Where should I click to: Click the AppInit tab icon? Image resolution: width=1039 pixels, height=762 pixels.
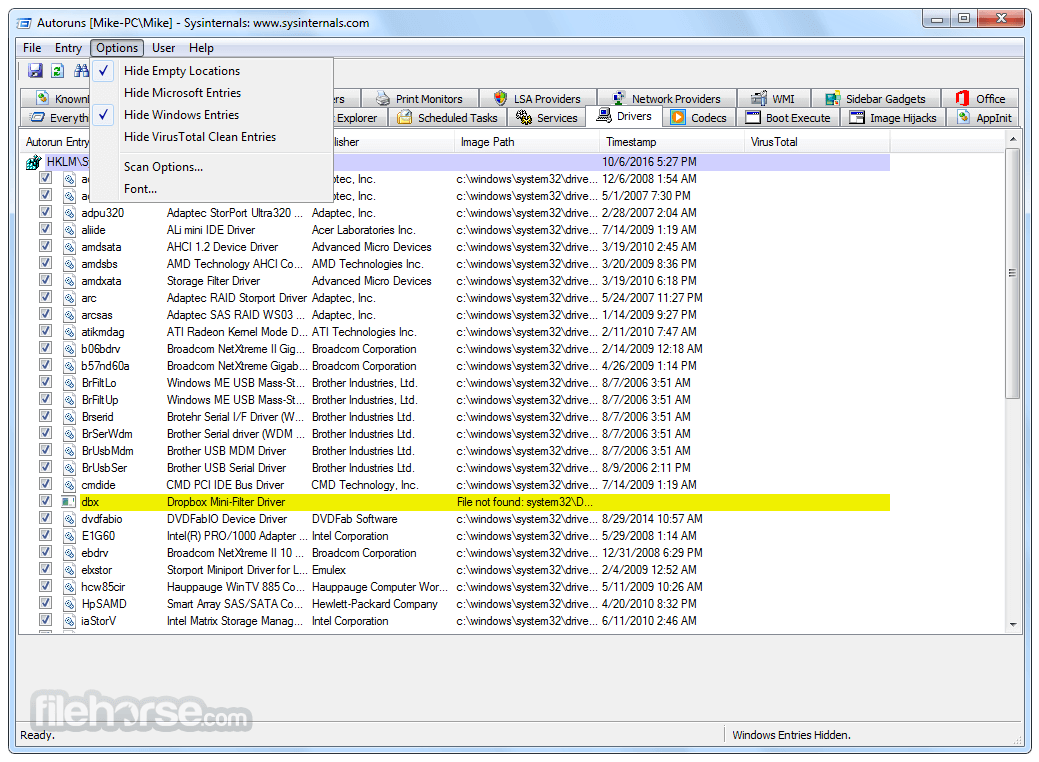(x=963, y=118)
